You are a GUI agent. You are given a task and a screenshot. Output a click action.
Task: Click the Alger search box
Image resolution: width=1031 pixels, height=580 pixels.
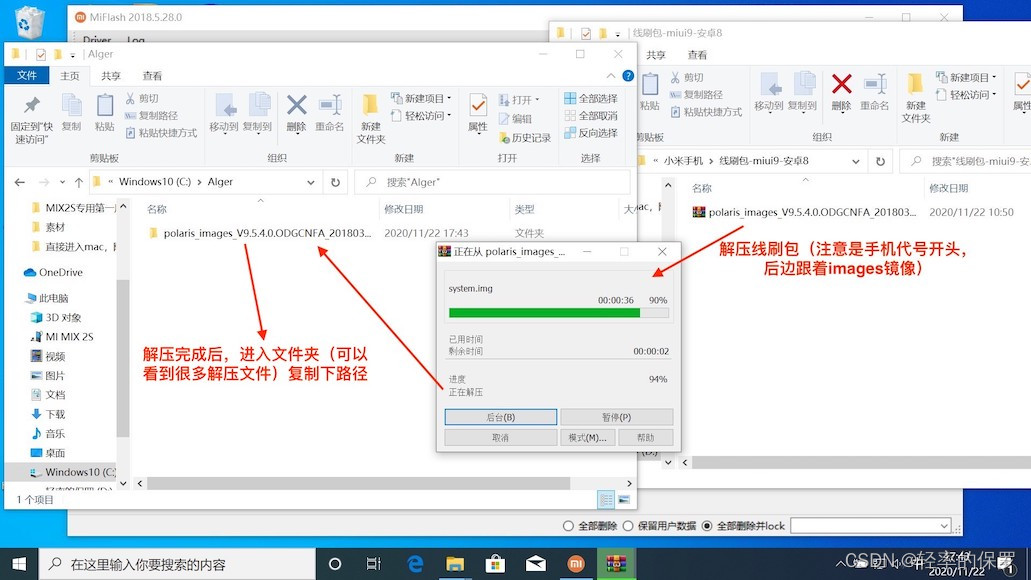tap(492, 182)
